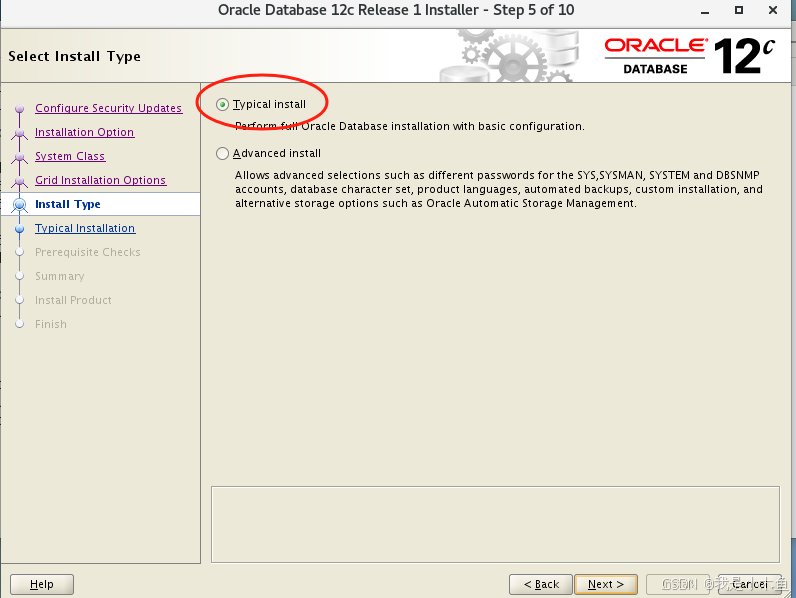Click the Grid Installation Options step marker
This screenshot has width=796, height=598.
tap(20, 180)
